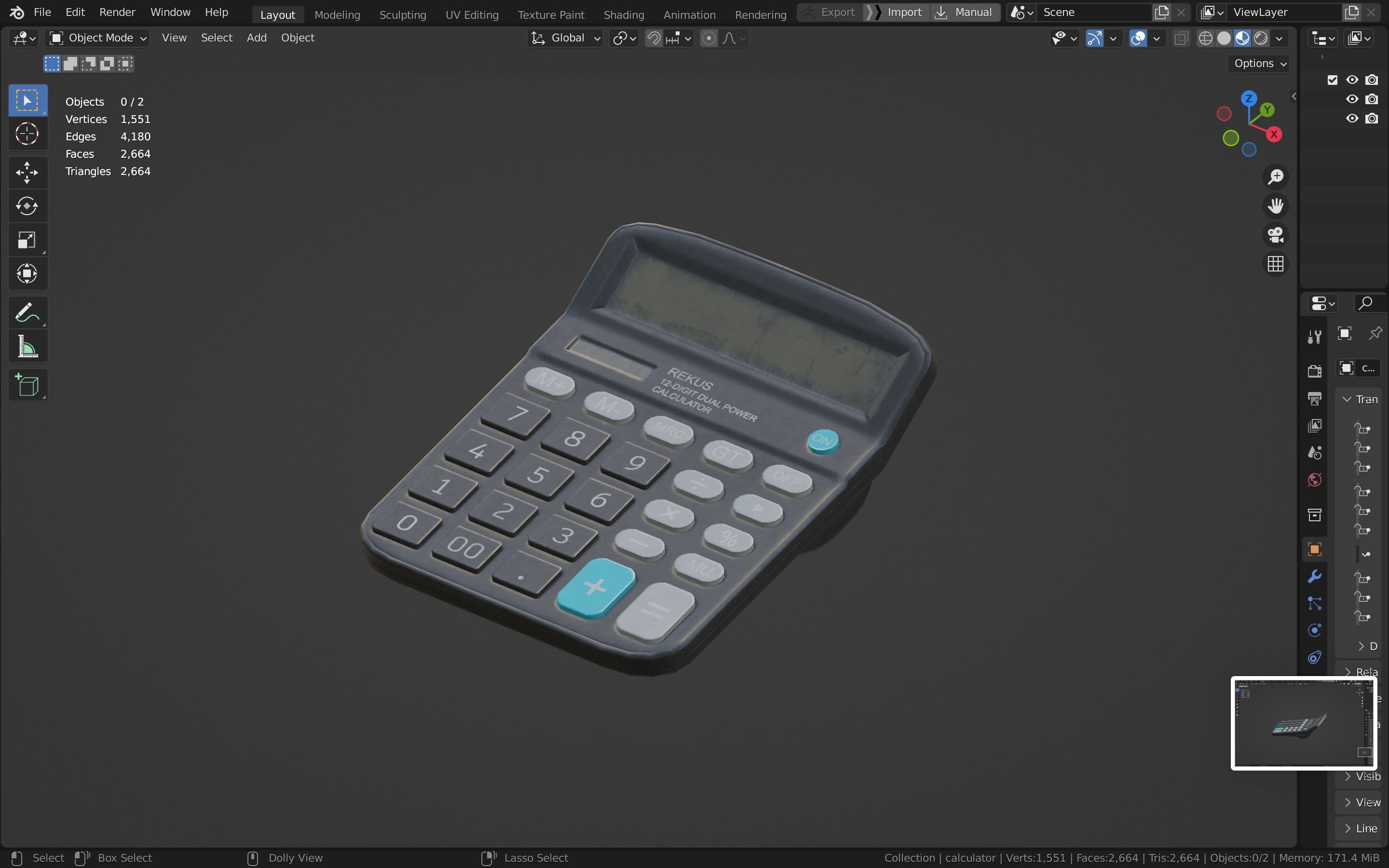Choose the Move tool

[x=27, y=172]
